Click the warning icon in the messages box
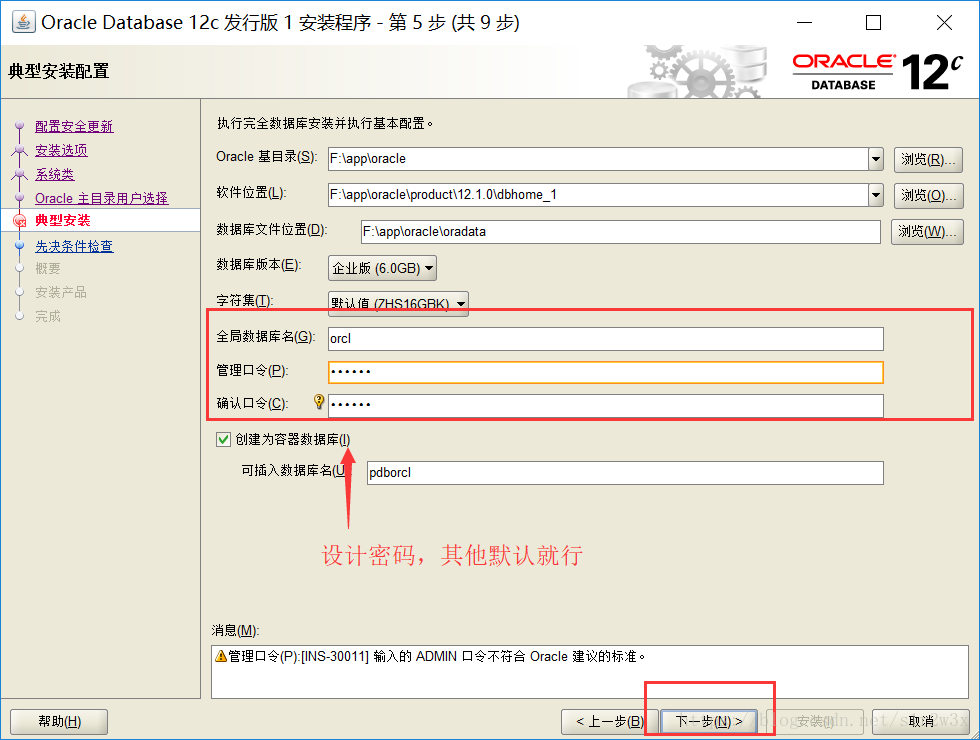This screenshot has height=740, width=980. pyautogui.click(x=221, y=656)
